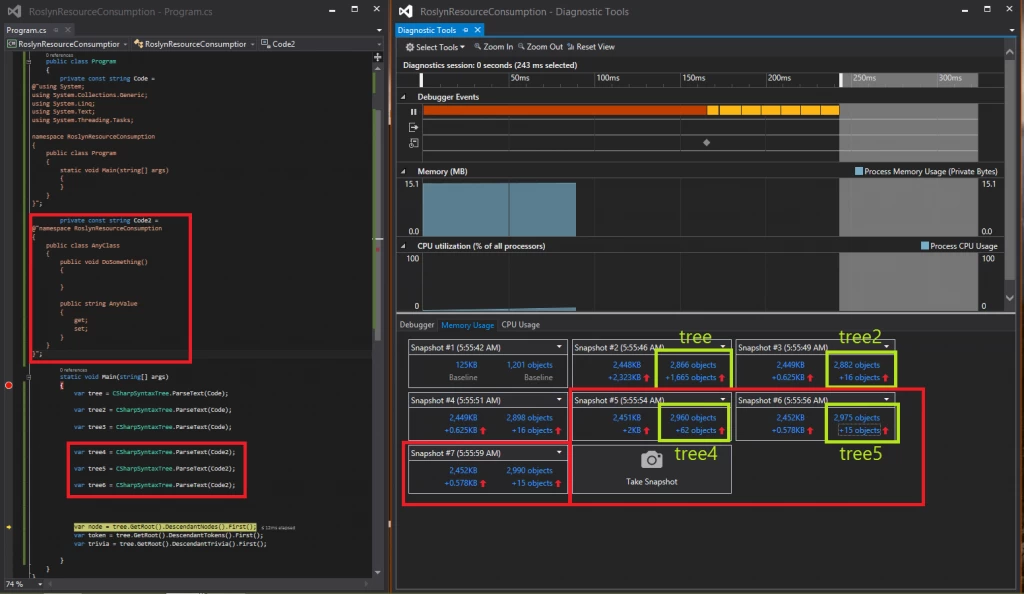Open the +62 objects diff link in Snapshot #5
This screenshot has width=1024, height=594.
point(695,430)
